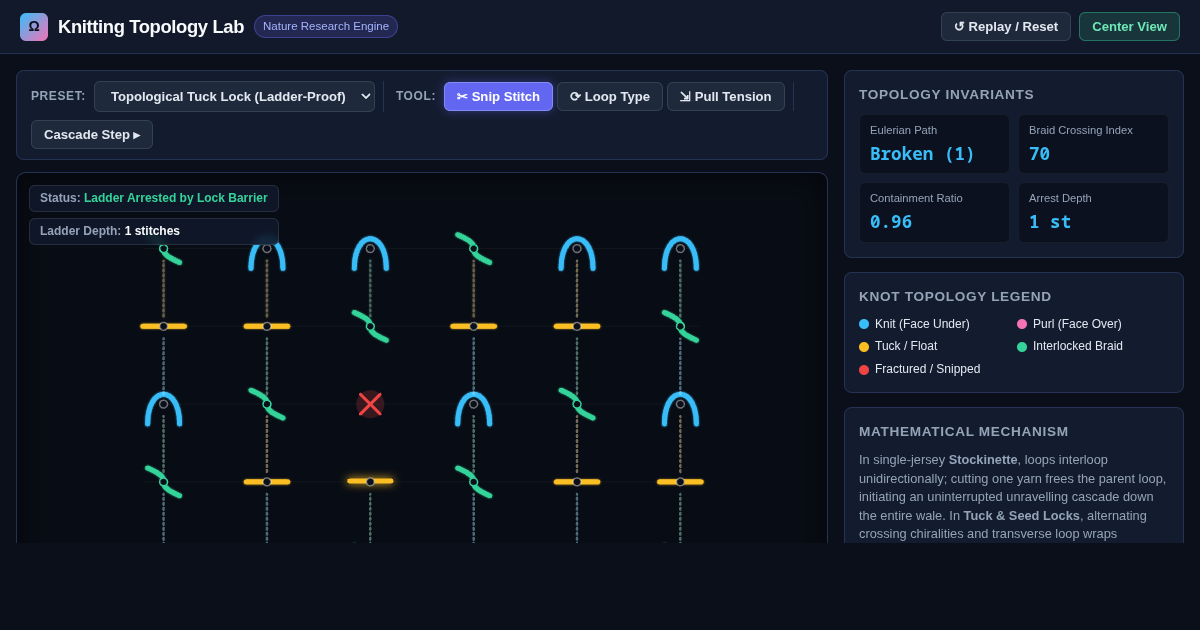Click the yellow tuck stitch in fourth row, fifth column
This screenshot has width=1200, height=630.
point(577,482)
